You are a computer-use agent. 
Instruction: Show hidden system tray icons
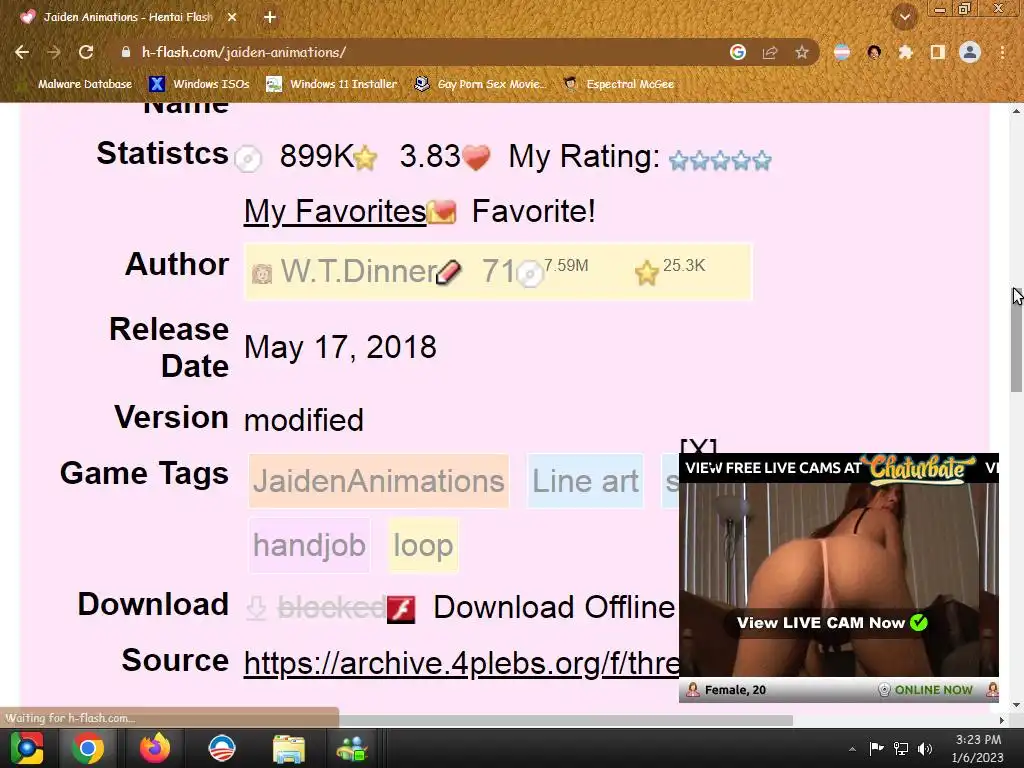click(x=852, y=749)
